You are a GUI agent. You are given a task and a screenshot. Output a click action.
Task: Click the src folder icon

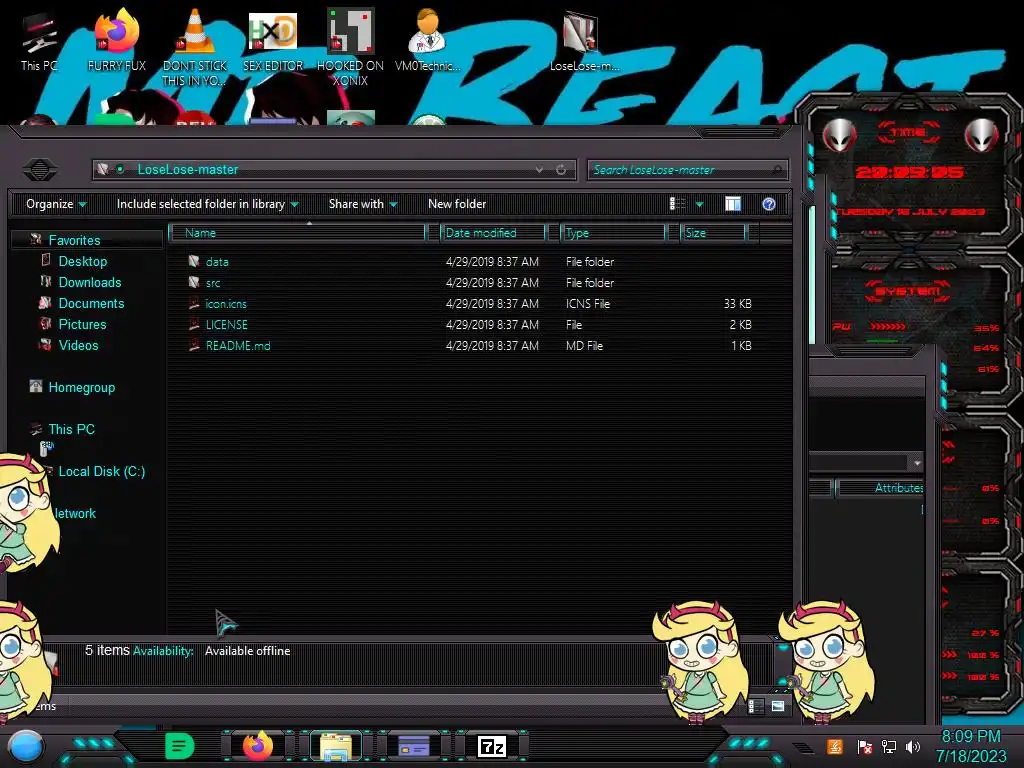194,282
